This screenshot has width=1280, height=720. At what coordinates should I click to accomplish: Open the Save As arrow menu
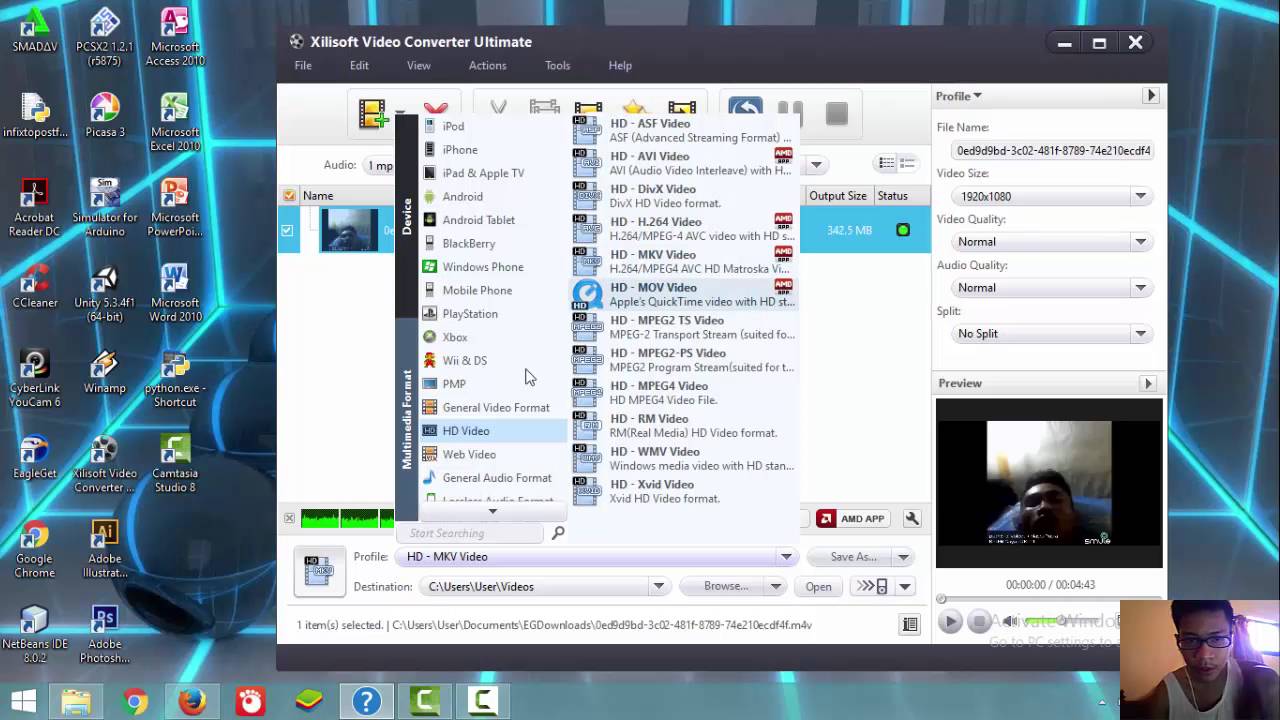[902, 557]
